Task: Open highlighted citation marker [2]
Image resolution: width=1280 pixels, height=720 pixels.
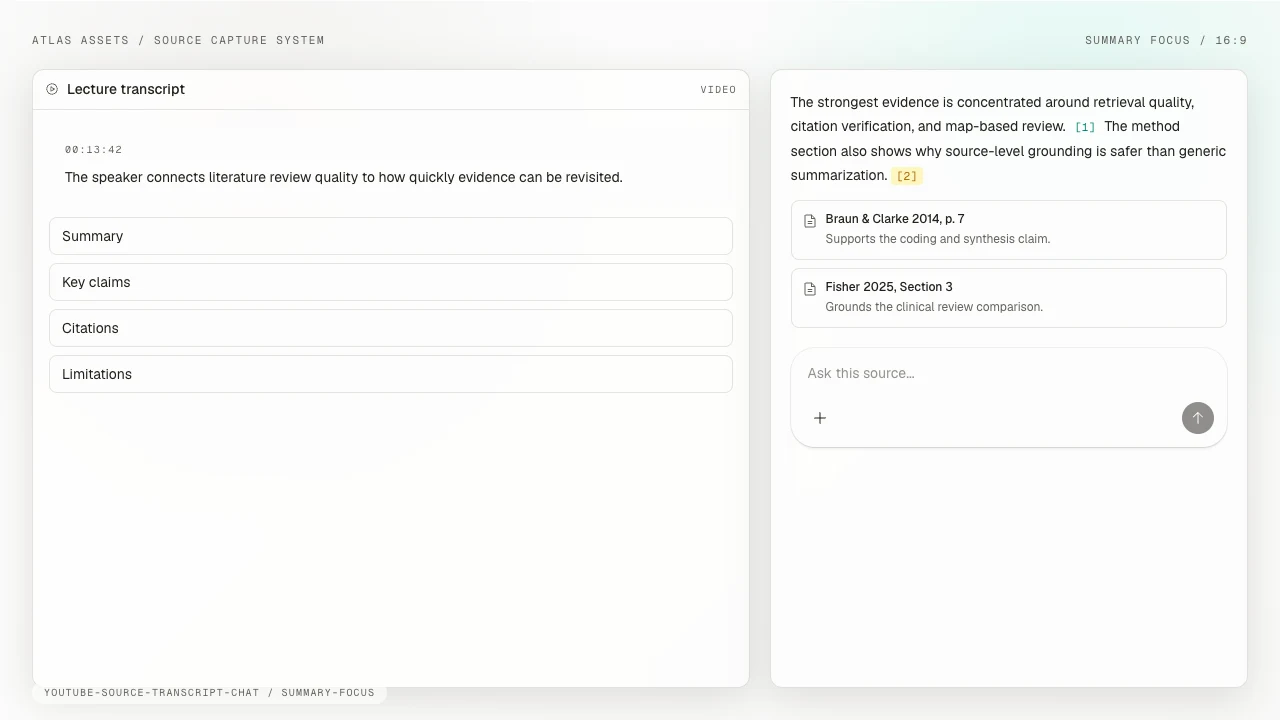Action: coord(907,176)
